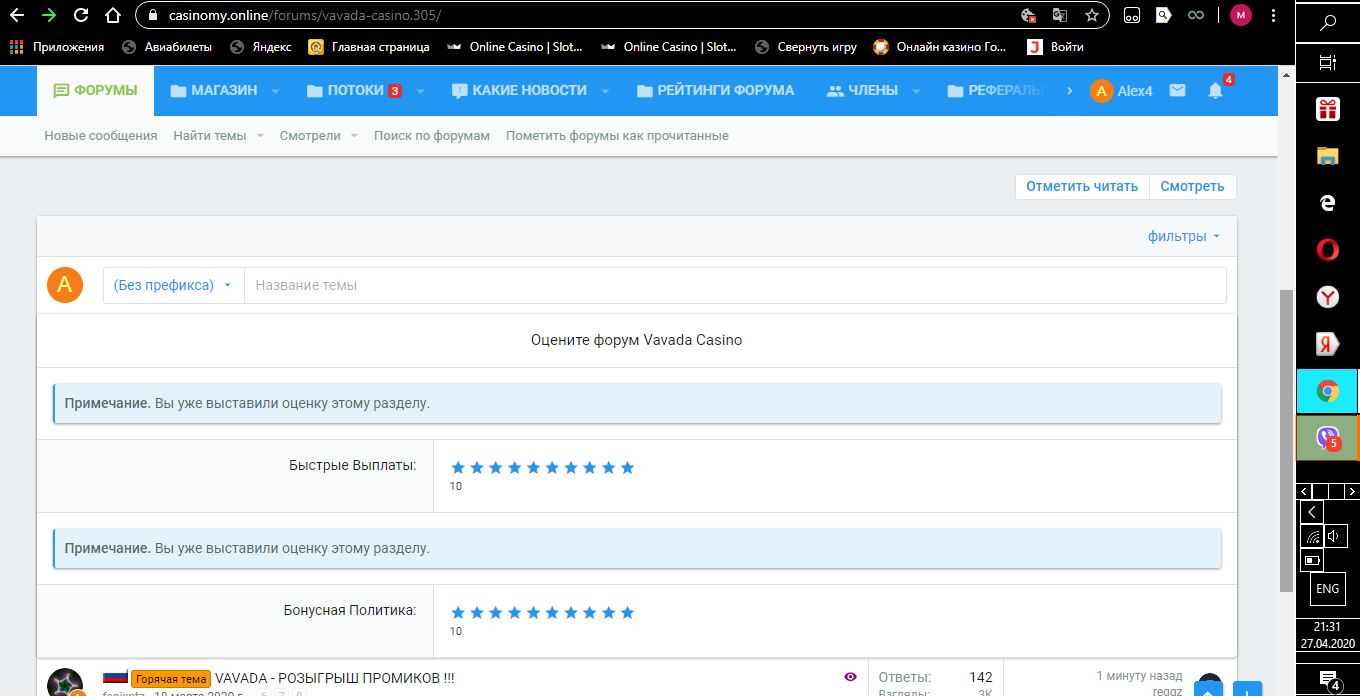Viewport: 1360px width, 696px height.
Task: Open the Войти bookmark
Action: tap(1056, 46)
